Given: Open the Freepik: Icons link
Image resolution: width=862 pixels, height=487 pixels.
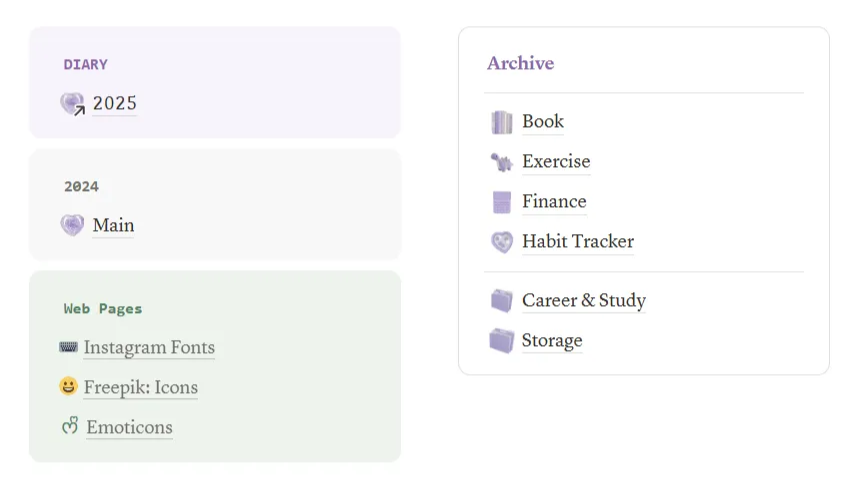Looking at the screenshot, I should pyautogui.click(x=141, y=387).
